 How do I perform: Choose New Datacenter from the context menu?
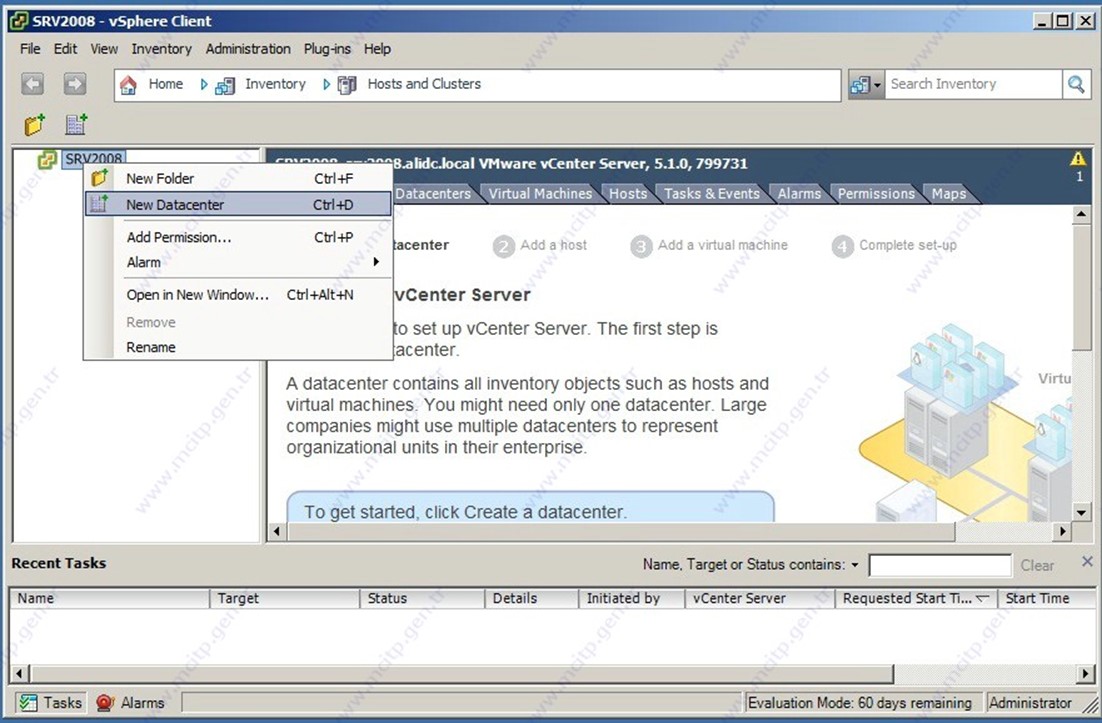pyautogui.click(x=238, y=204)
